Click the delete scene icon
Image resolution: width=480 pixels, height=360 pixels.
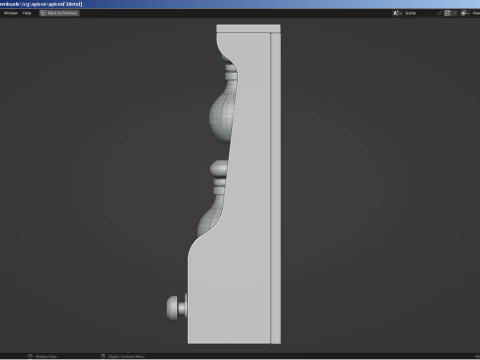pyautogui.click(x=455, y=13)
